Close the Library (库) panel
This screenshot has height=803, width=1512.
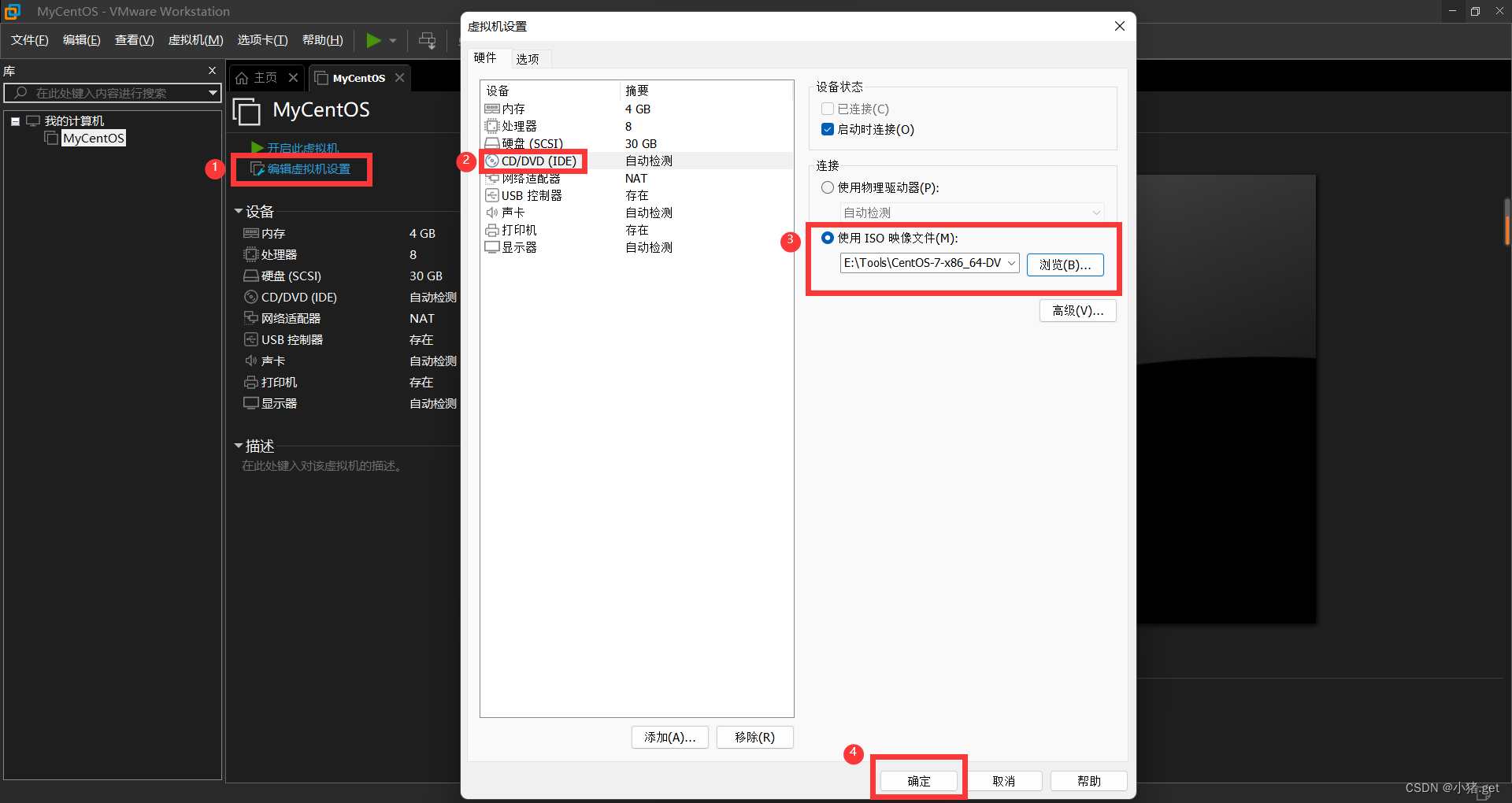[212, 70]
